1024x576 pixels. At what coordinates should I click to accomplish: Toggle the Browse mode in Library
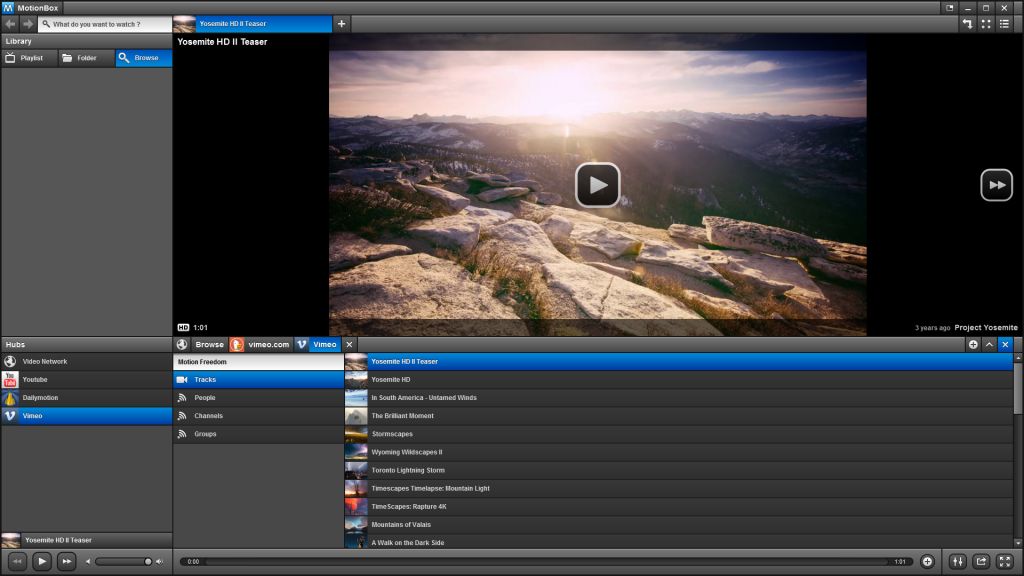(x=142, y=58)
